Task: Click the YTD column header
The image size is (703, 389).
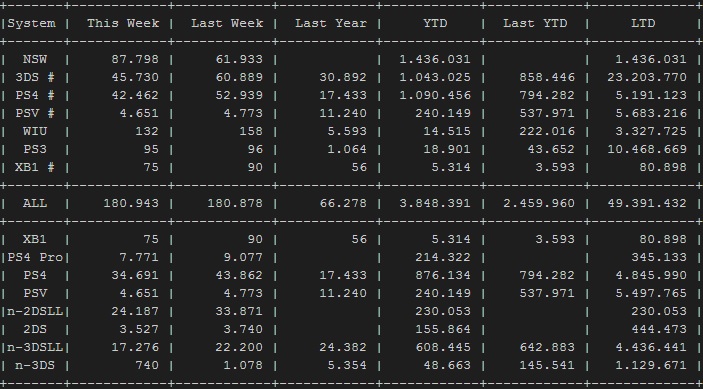Action: (435, 23)
